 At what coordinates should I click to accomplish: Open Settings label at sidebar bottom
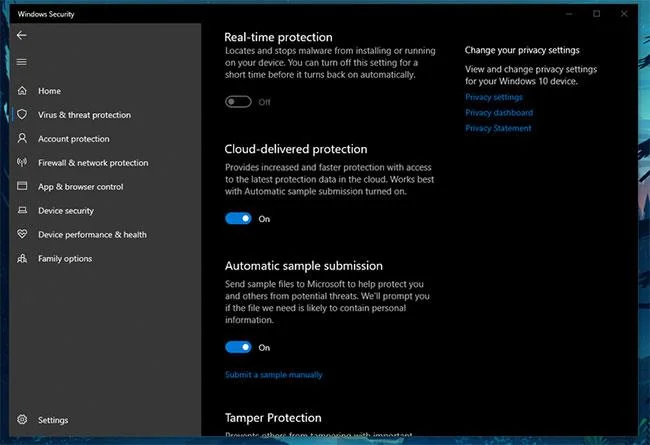53,420
